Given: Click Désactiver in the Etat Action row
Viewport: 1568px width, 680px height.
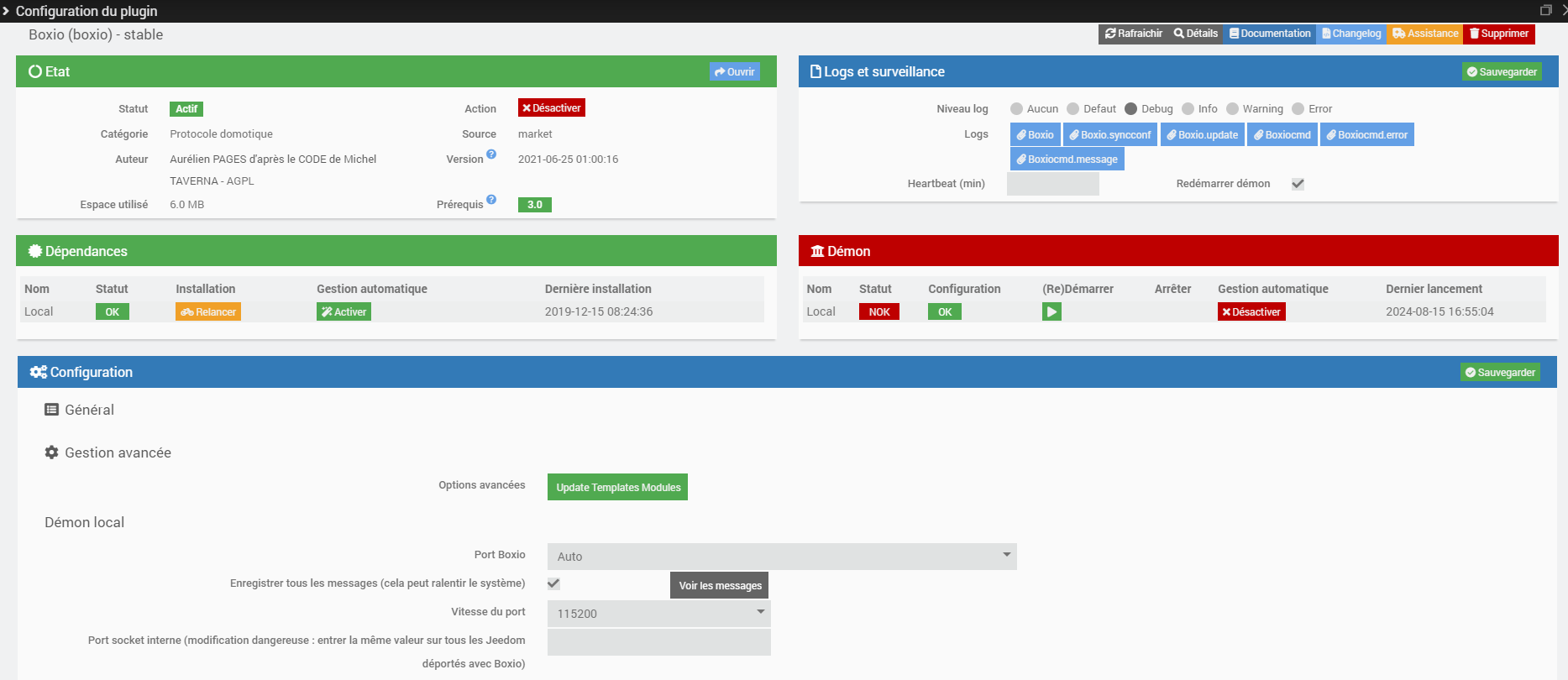Looking at the screenshot, I should point(551,108).
